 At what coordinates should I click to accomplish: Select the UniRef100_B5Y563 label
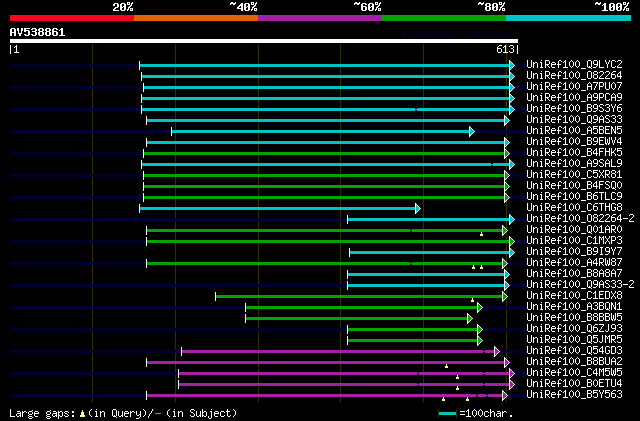(x=574, y=394)
